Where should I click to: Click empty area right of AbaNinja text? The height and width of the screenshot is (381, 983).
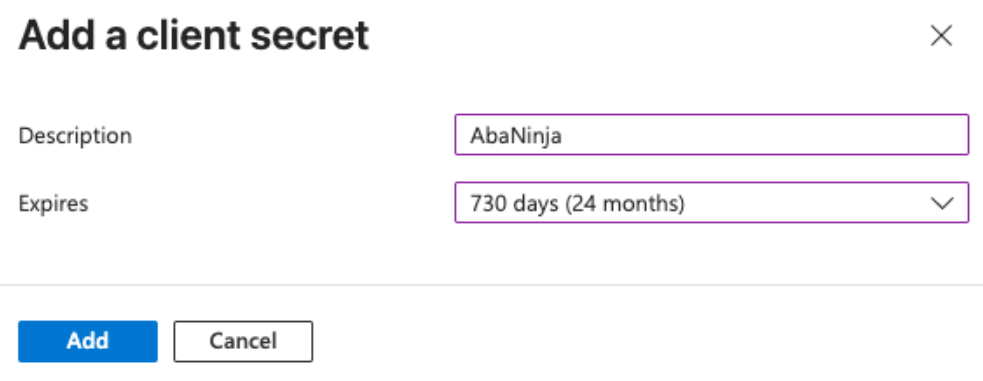(765, 135)
